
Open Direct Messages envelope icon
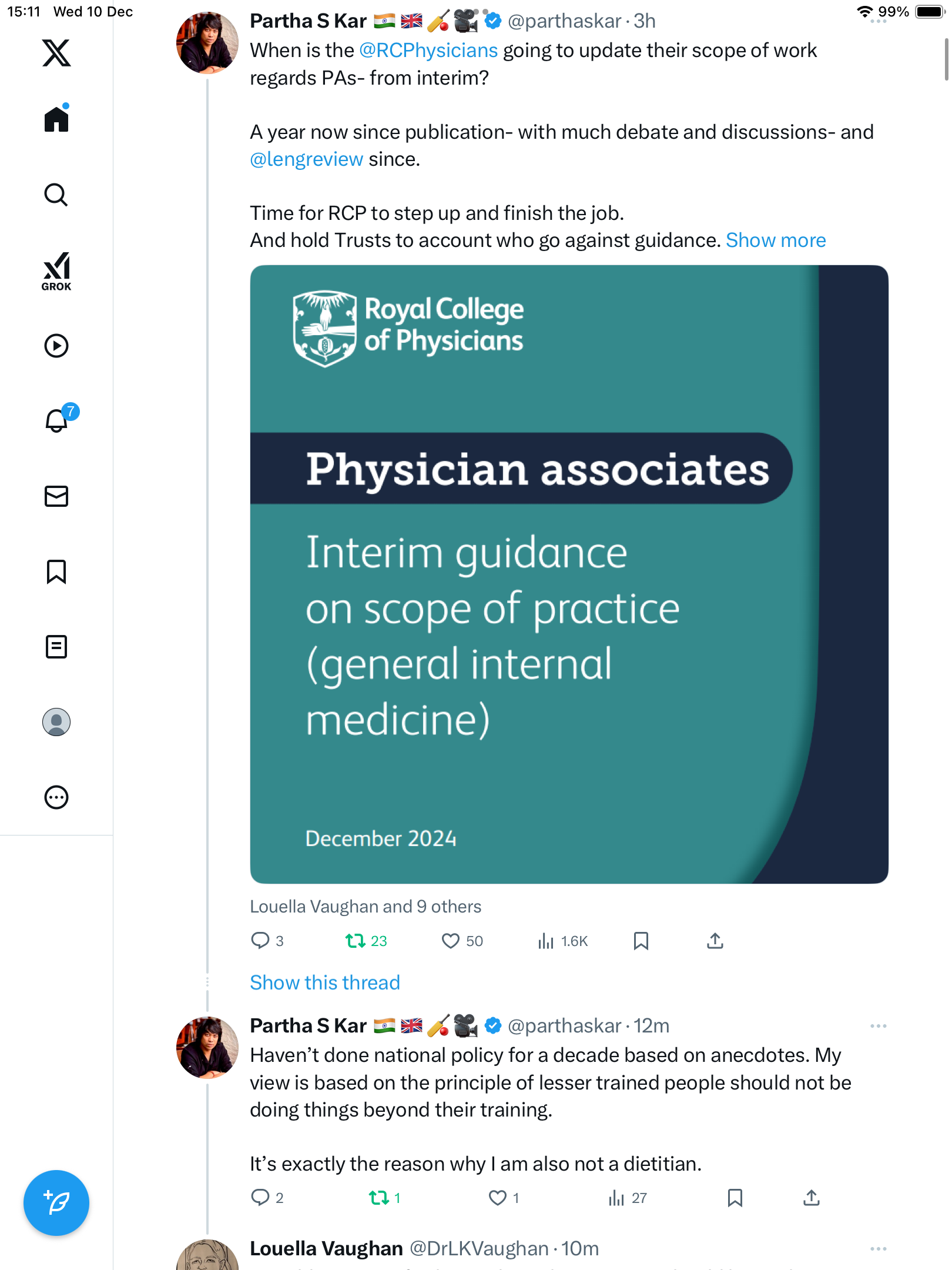pos(56,496)
